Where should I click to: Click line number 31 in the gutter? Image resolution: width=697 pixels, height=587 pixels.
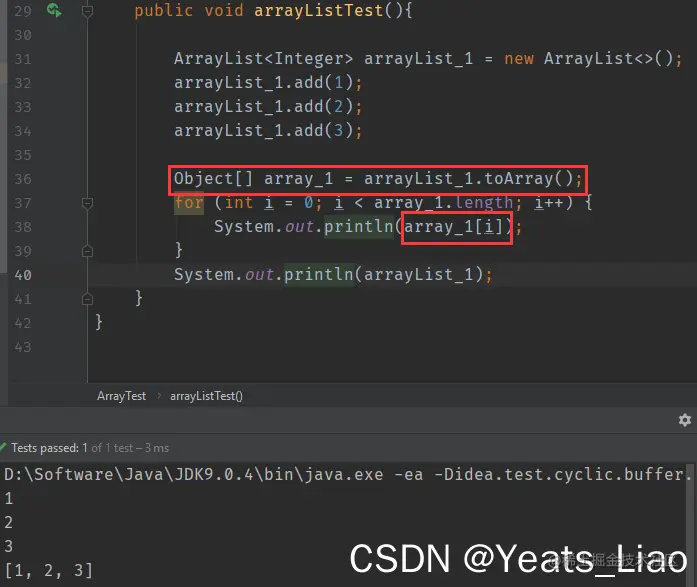click(x=23, y=59)
